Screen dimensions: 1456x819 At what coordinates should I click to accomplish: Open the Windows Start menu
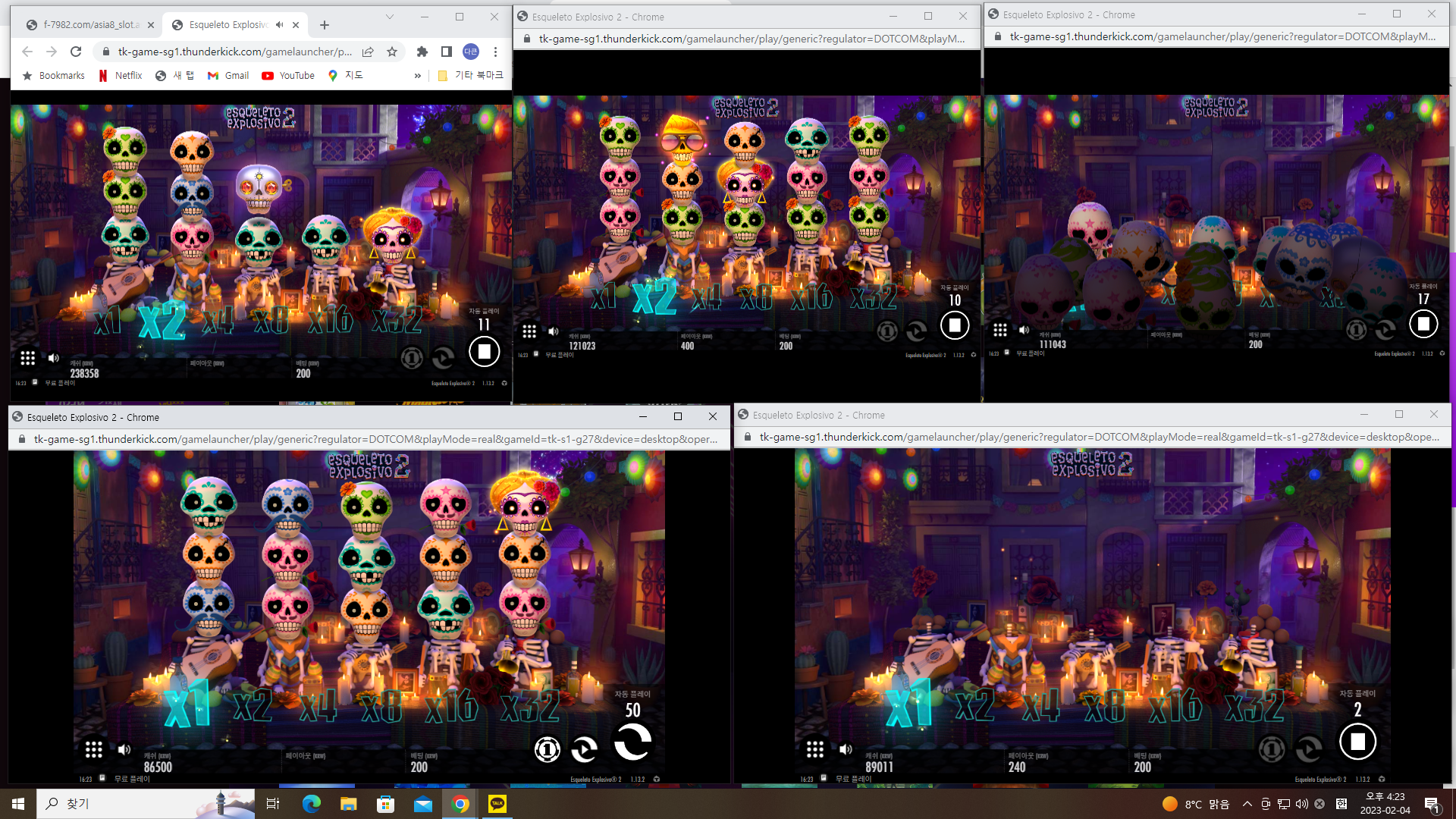pos(18,804)
